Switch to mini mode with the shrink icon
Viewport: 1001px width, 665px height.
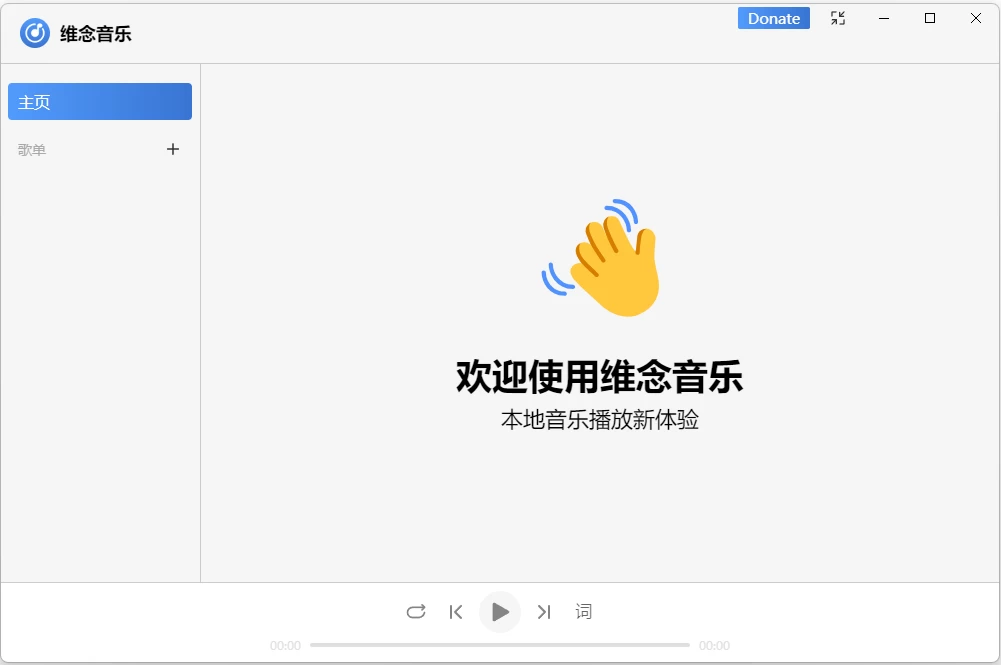point(838,18)
